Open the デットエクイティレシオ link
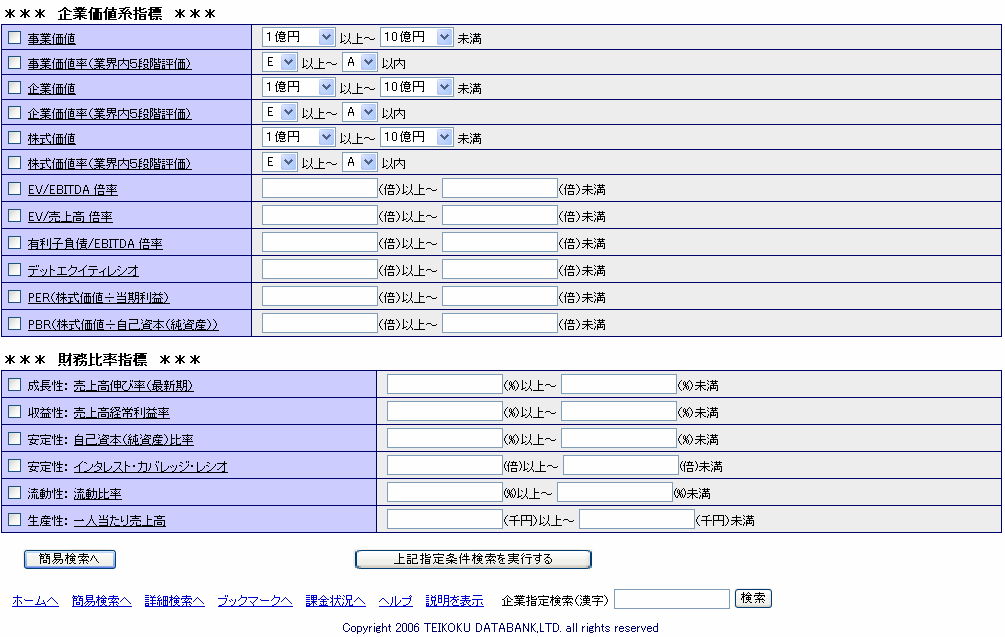The image size is (1005, 637). click(x=83, y=270)
